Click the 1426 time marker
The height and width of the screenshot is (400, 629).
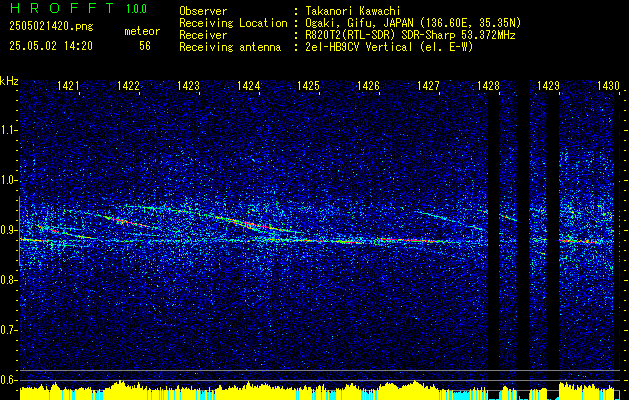(368, 86)
